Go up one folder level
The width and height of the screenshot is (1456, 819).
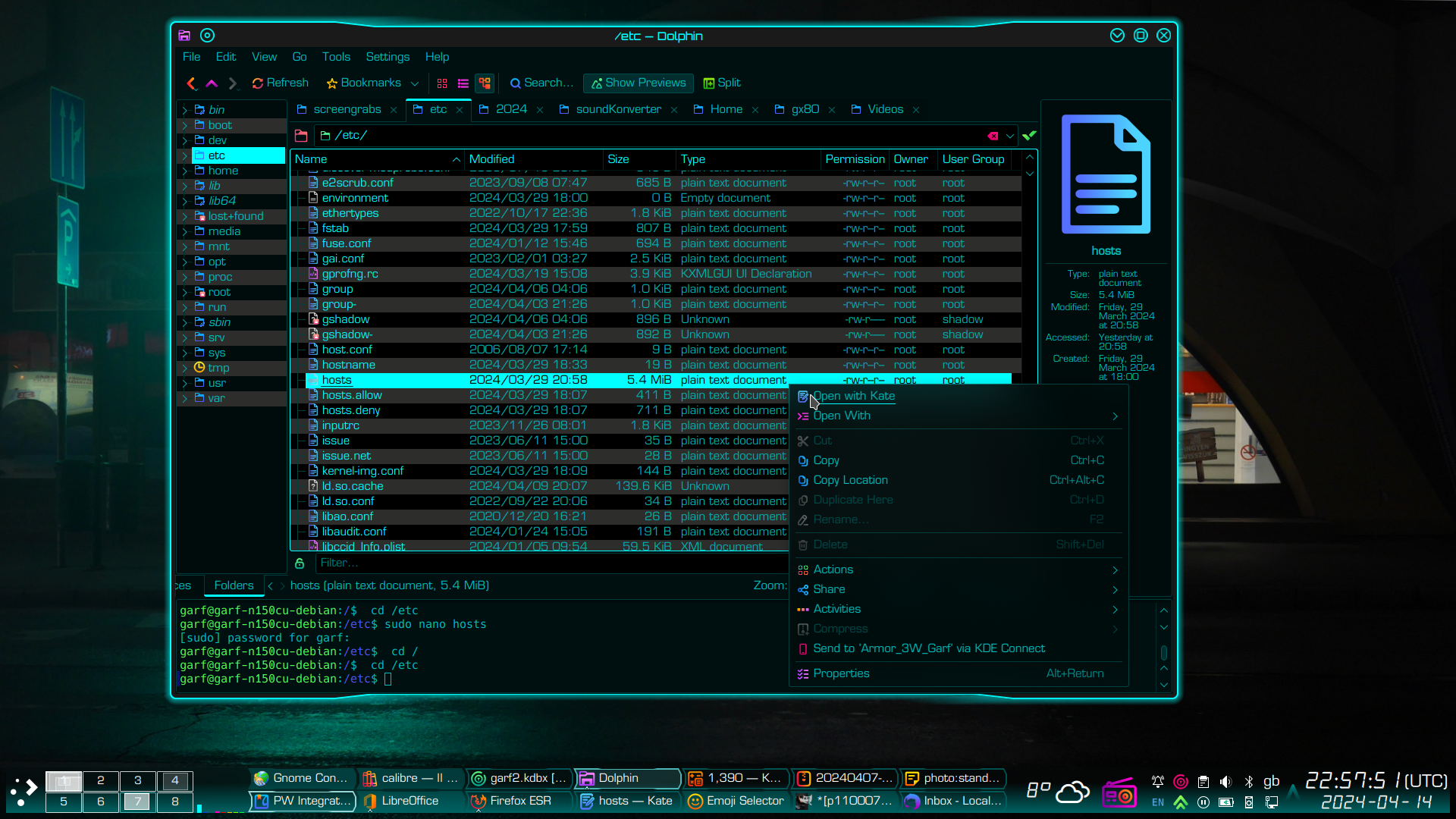[x=212, y=83]
